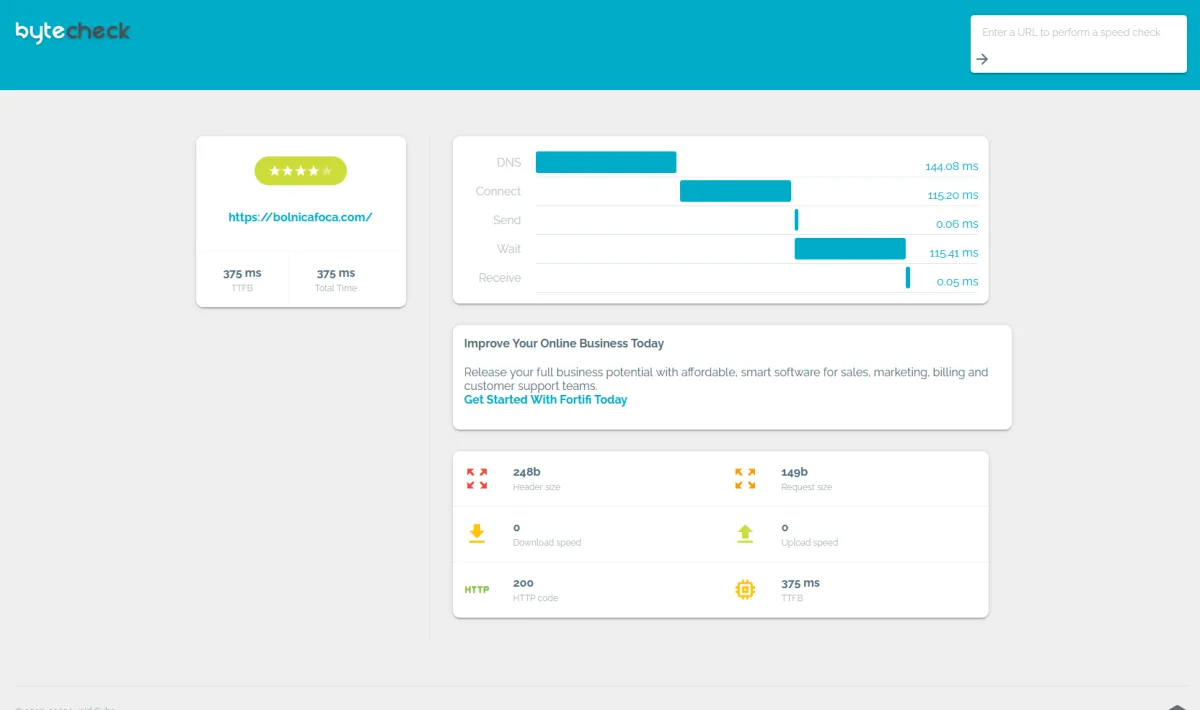Click the Release your full business potential paragraph
Screen dimensions: 1200x710
pyautogui.click(x=726, y=379)
